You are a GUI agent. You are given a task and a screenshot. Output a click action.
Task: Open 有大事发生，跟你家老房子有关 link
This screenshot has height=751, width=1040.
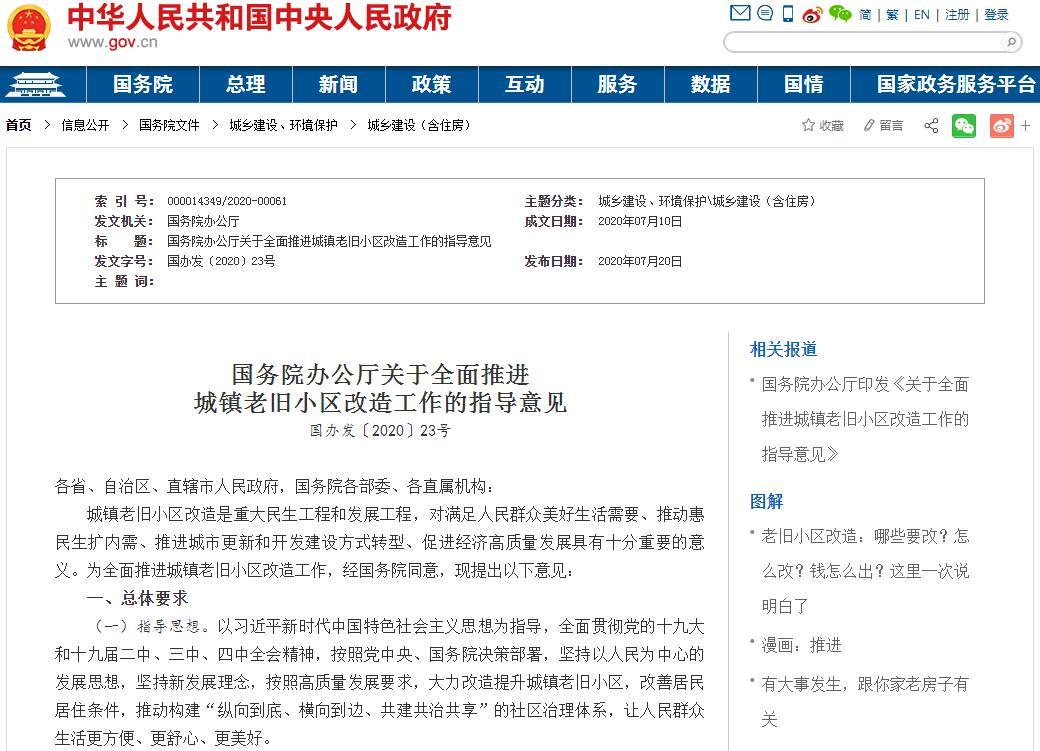click(865, 701)
